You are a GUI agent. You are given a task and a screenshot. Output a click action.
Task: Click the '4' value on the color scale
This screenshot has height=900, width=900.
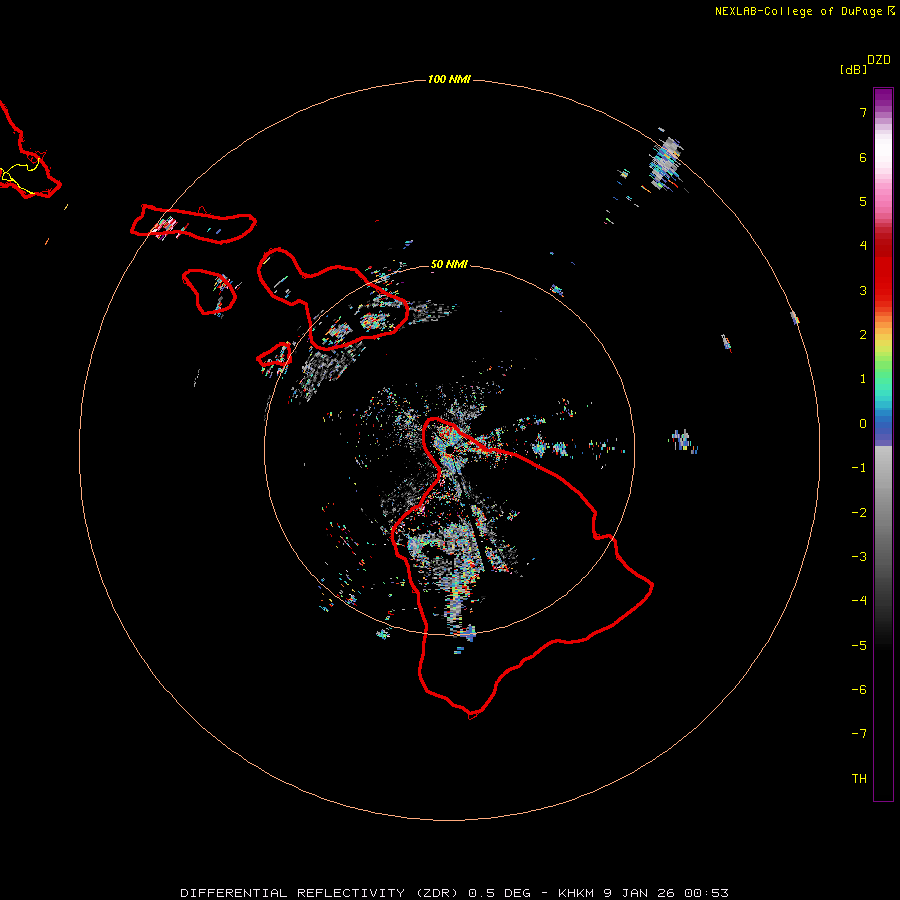pos(863,246)
